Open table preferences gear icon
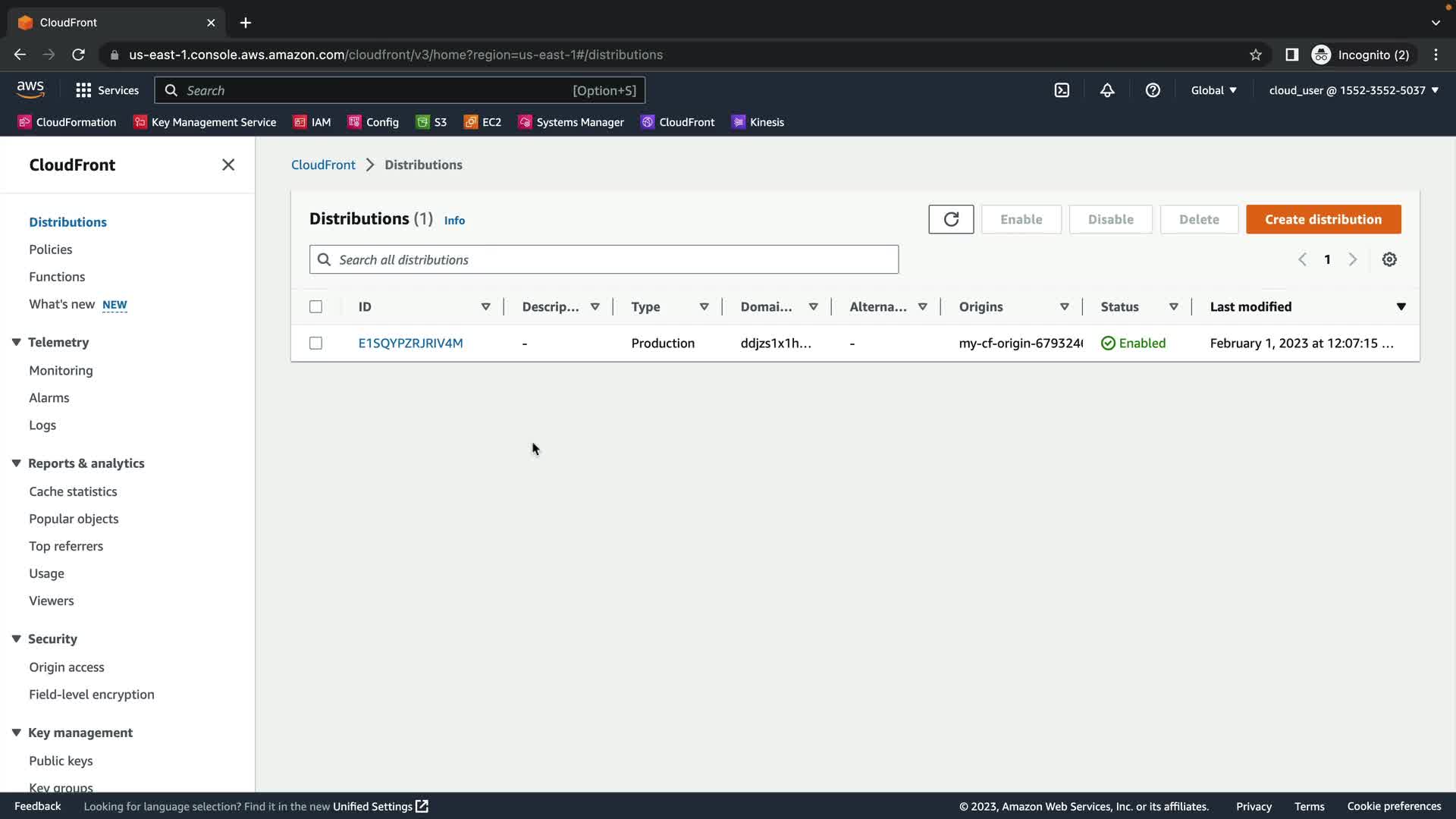Screen dimensions: 1456x819 click(1389, 259)
